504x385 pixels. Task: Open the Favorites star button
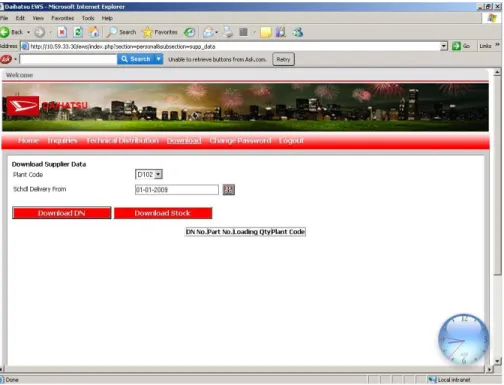click(160, 32)
